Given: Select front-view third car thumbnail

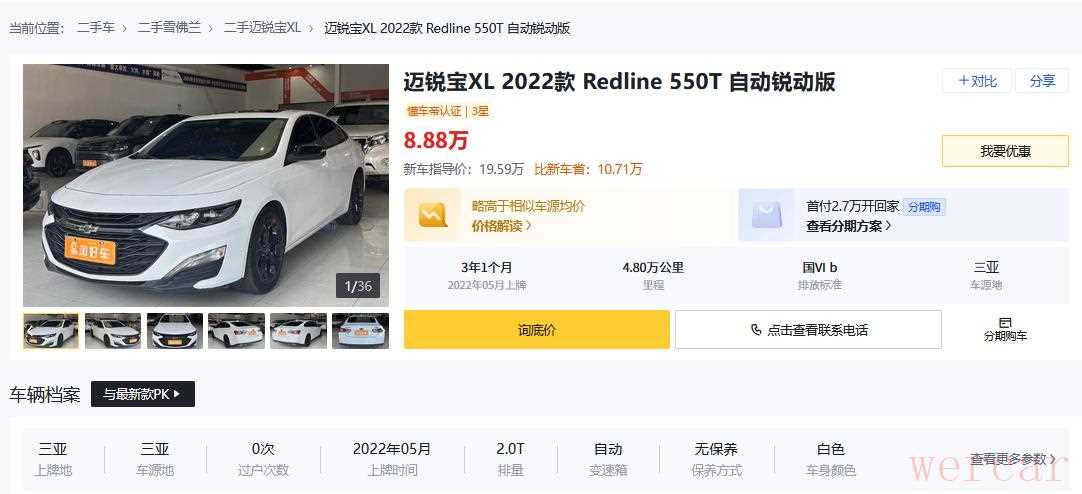Looking at the screenshot, I should click(175, 331).
